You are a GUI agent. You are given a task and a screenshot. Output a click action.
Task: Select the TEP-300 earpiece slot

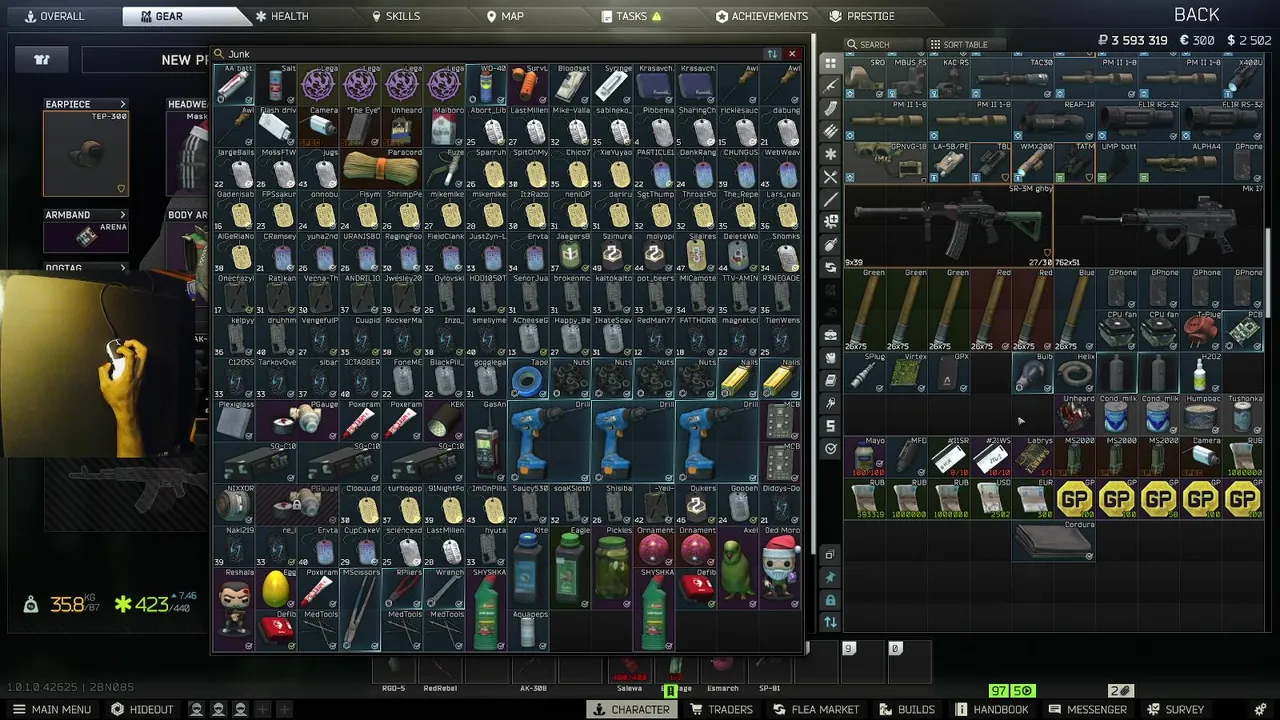click(86, 154)
